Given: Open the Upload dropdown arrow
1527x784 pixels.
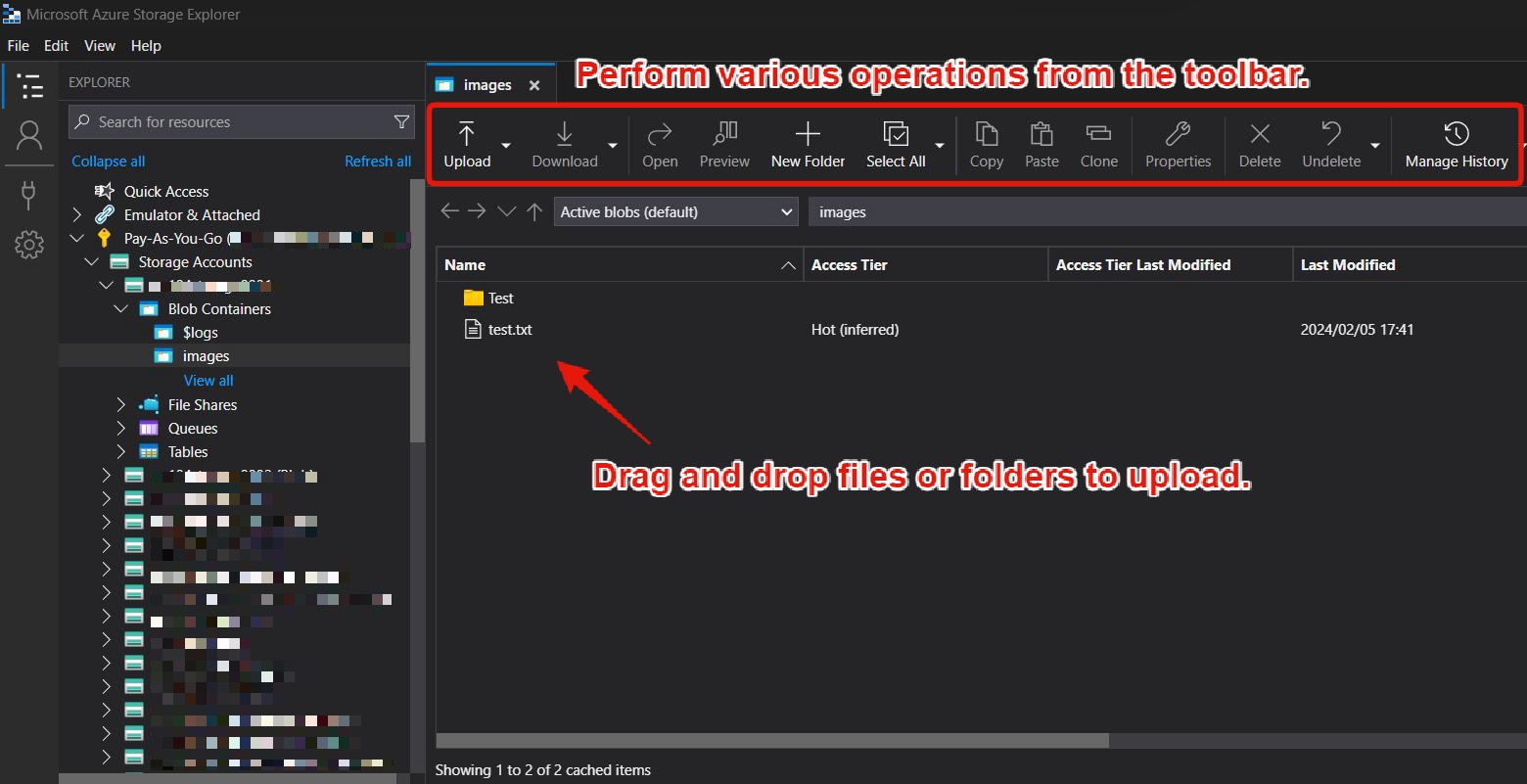Looking at the screenshot, I should pyautogui.click(x=506, y=145).
